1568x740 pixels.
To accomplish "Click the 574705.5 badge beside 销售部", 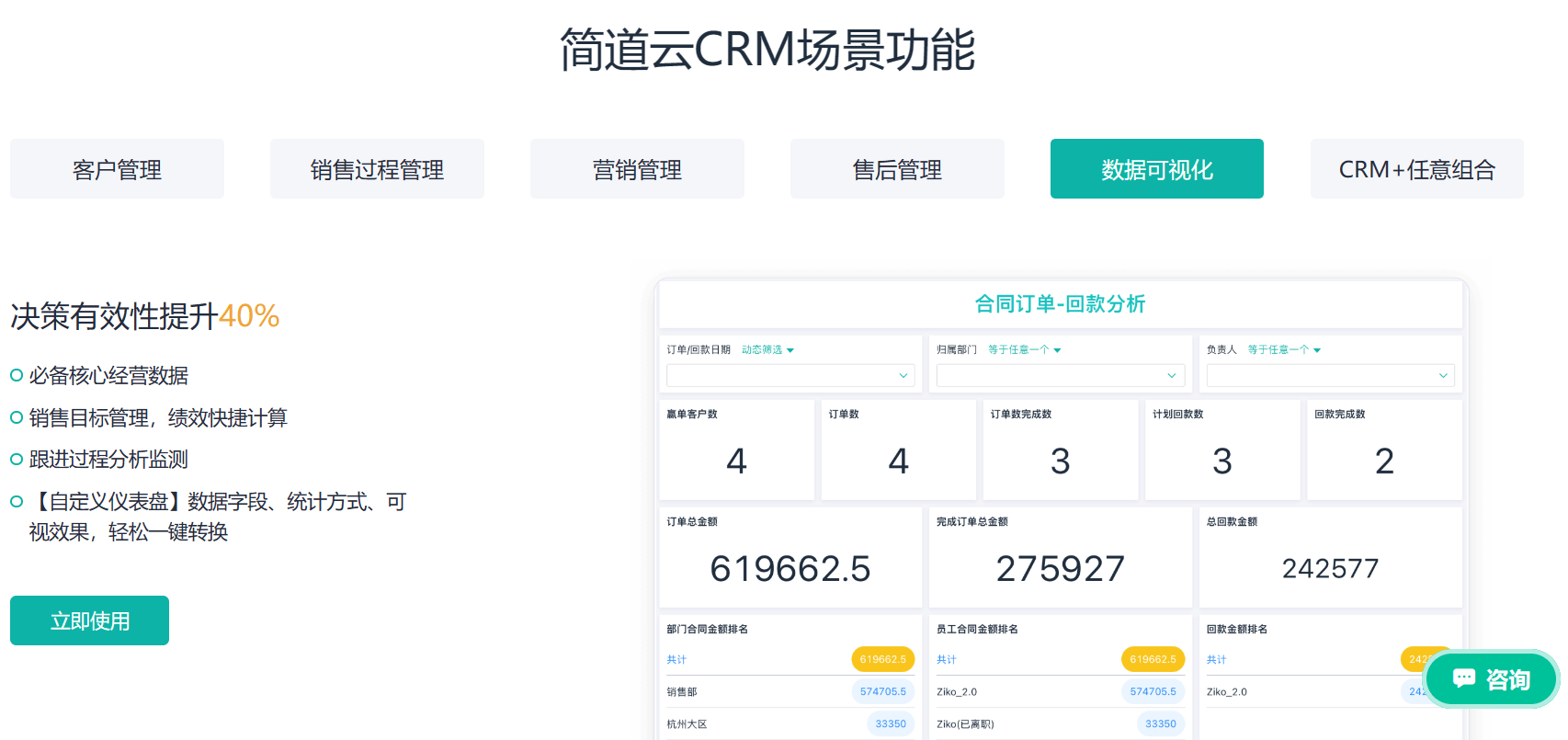I will [883, 691].
